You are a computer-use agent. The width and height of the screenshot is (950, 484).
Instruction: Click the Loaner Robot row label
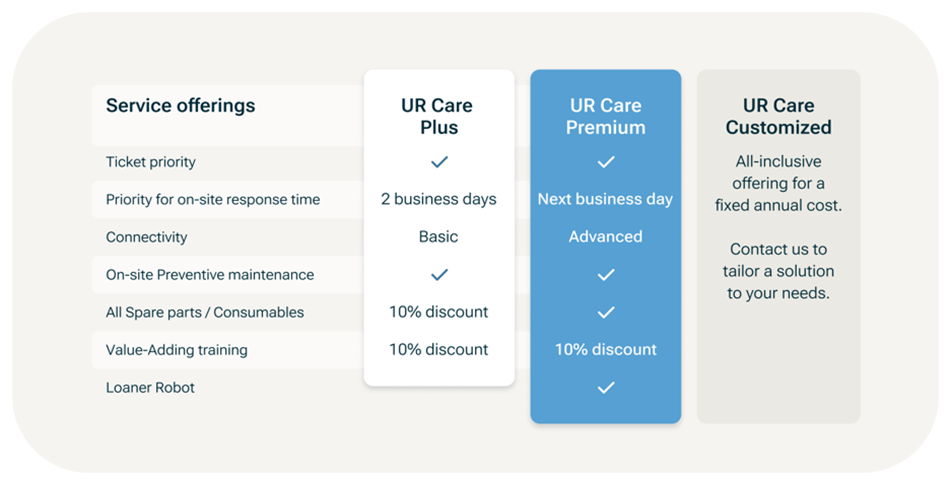pyautogui.click(x=150, y=388)
